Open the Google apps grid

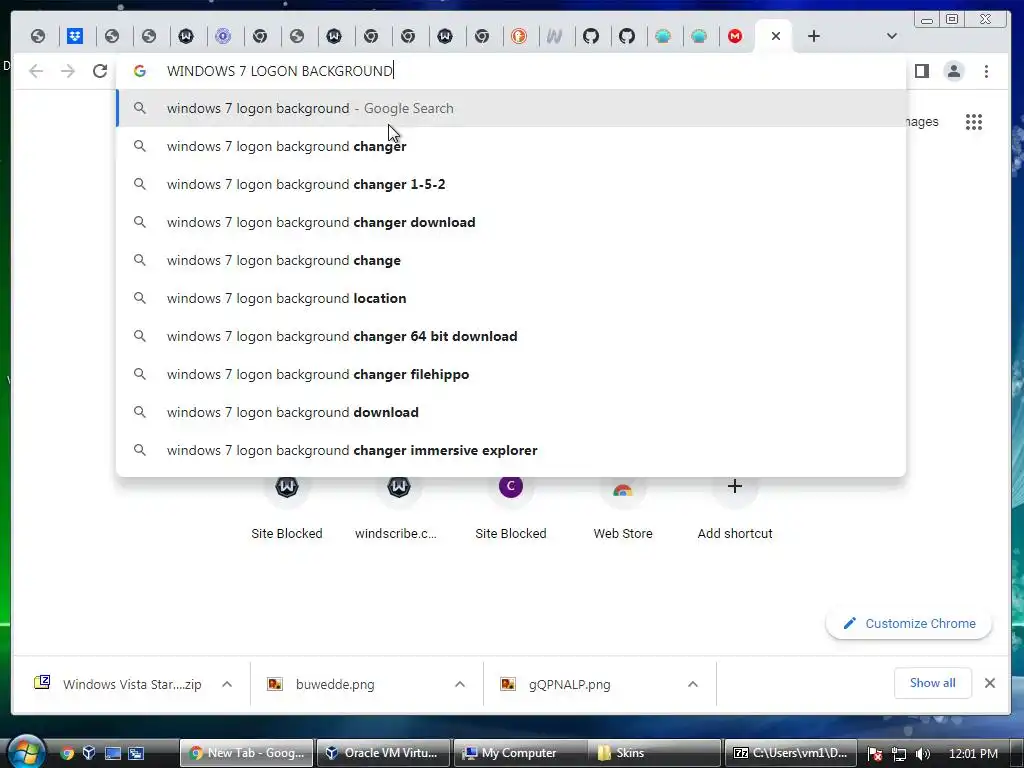tap(974, 122)
